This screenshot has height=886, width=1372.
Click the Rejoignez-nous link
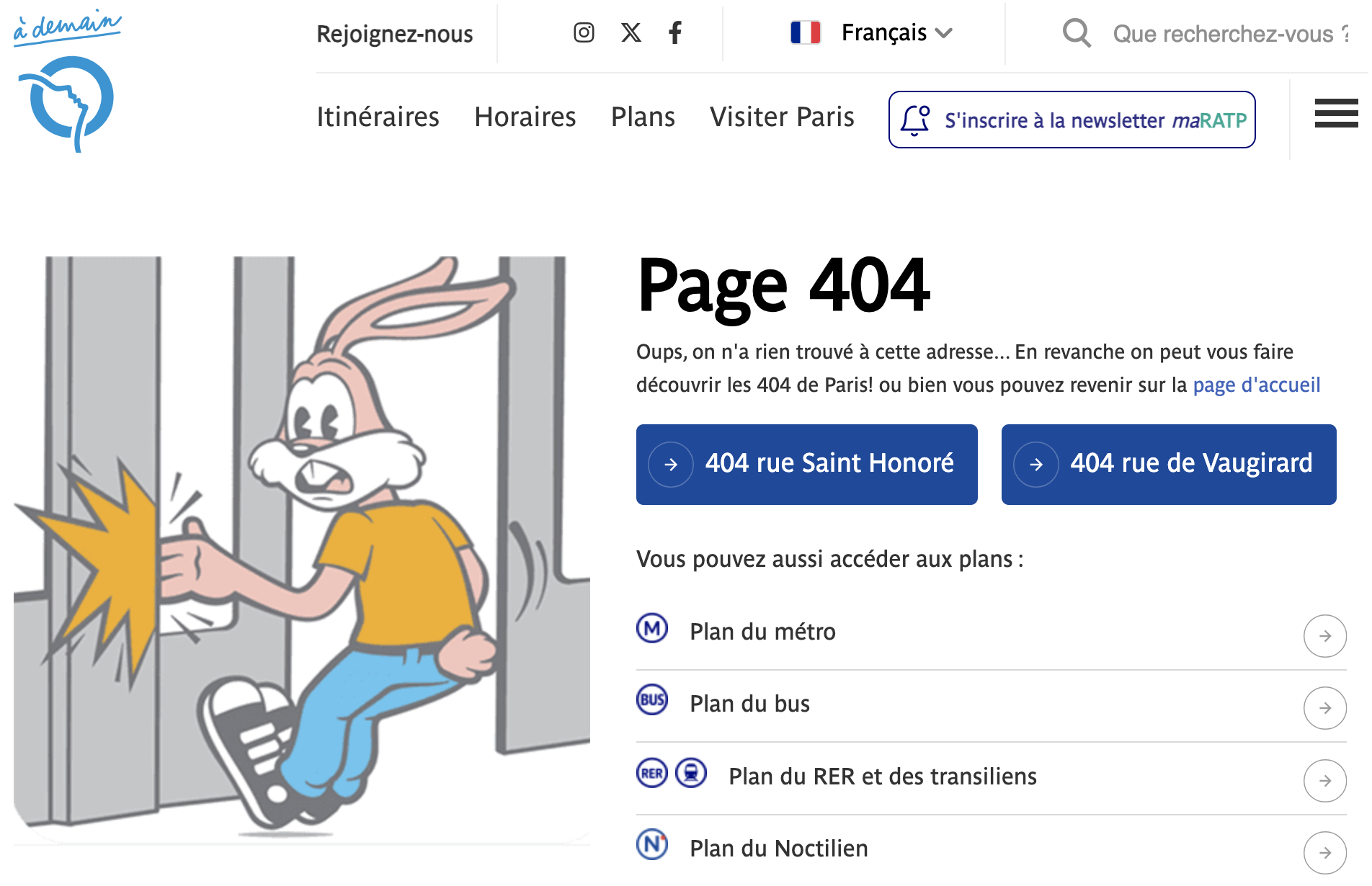click(395, 34)
